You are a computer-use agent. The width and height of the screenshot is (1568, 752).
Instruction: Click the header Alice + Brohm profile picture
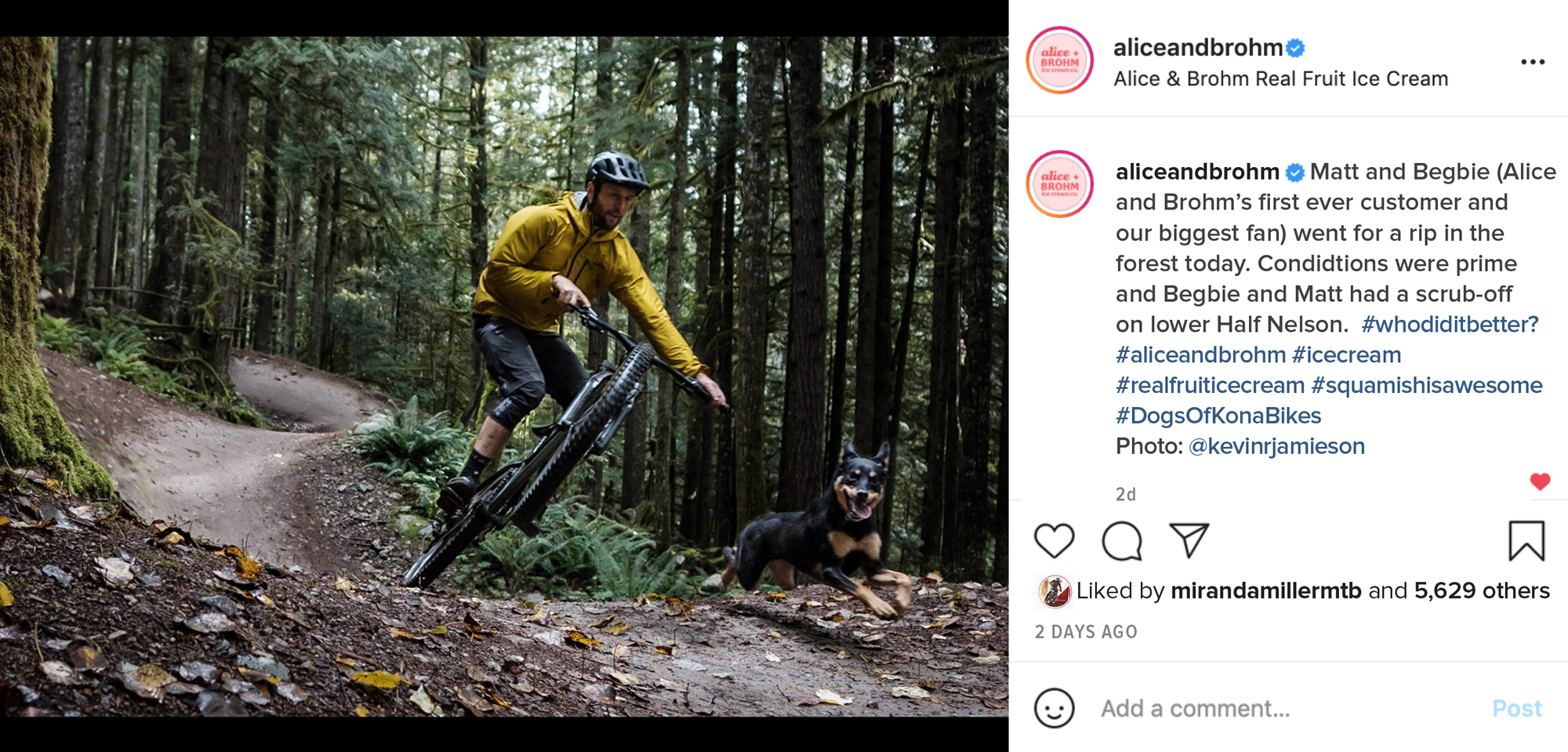click(x=1060, y=60)
